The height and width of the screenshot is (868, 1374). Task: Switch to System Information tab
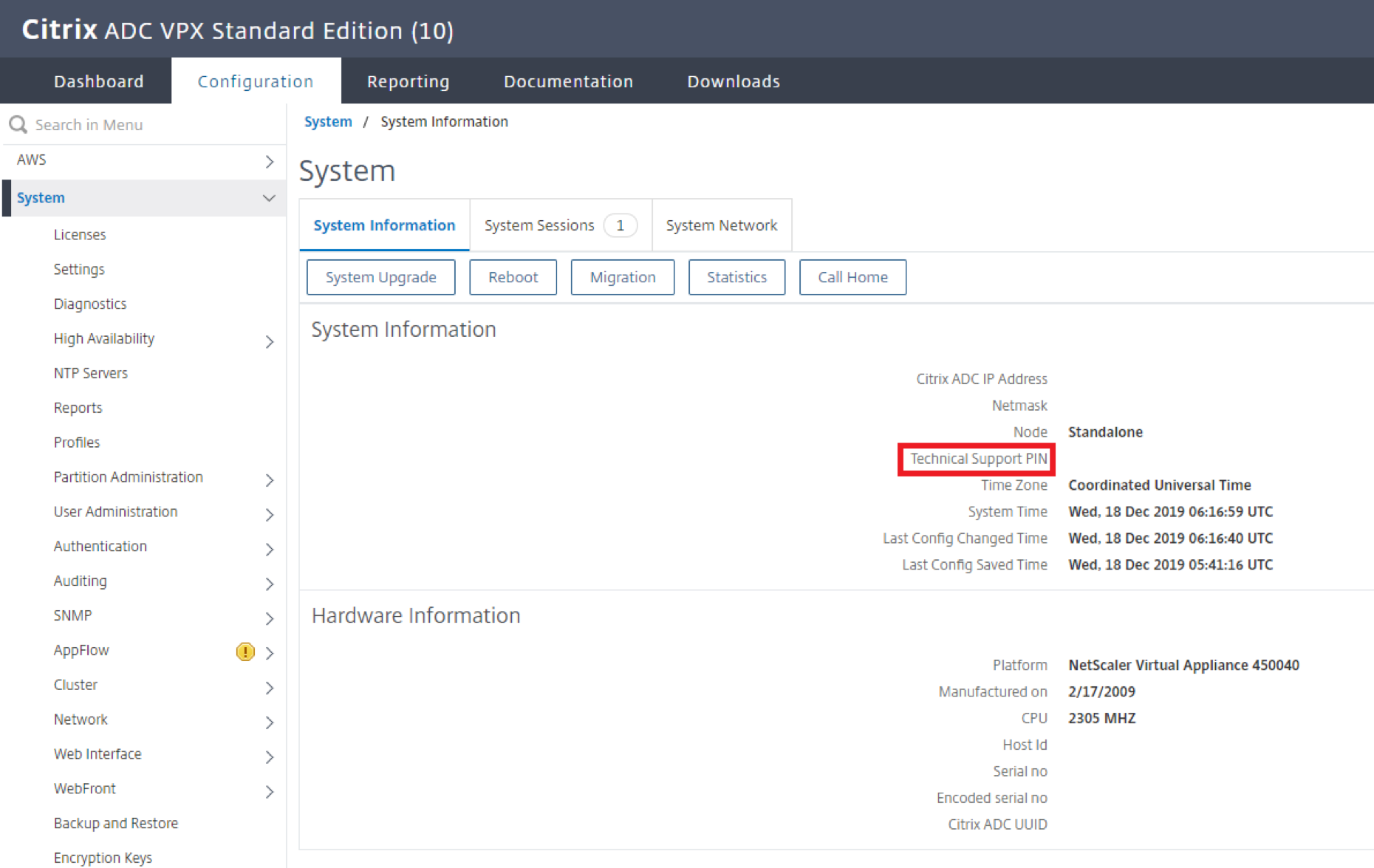(x=384, y=225)
